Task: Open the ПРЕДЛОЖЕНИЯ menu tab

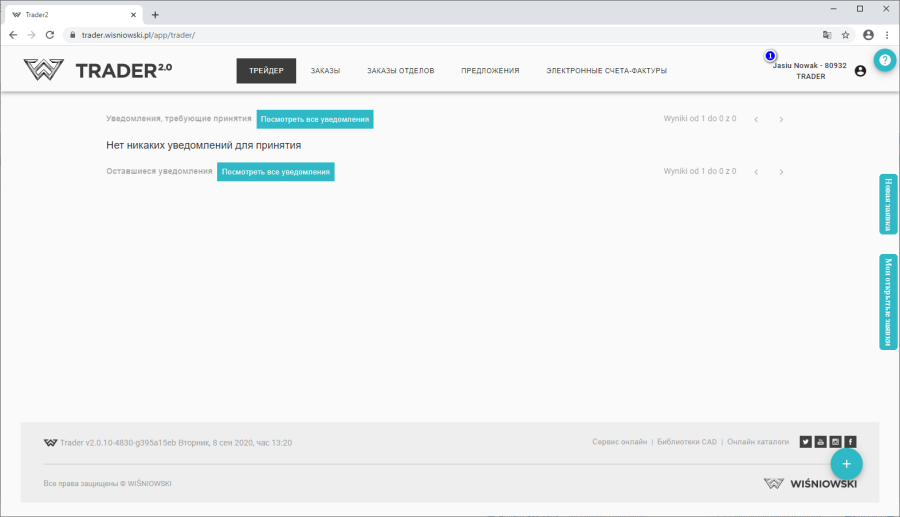Action: [490, 71]
